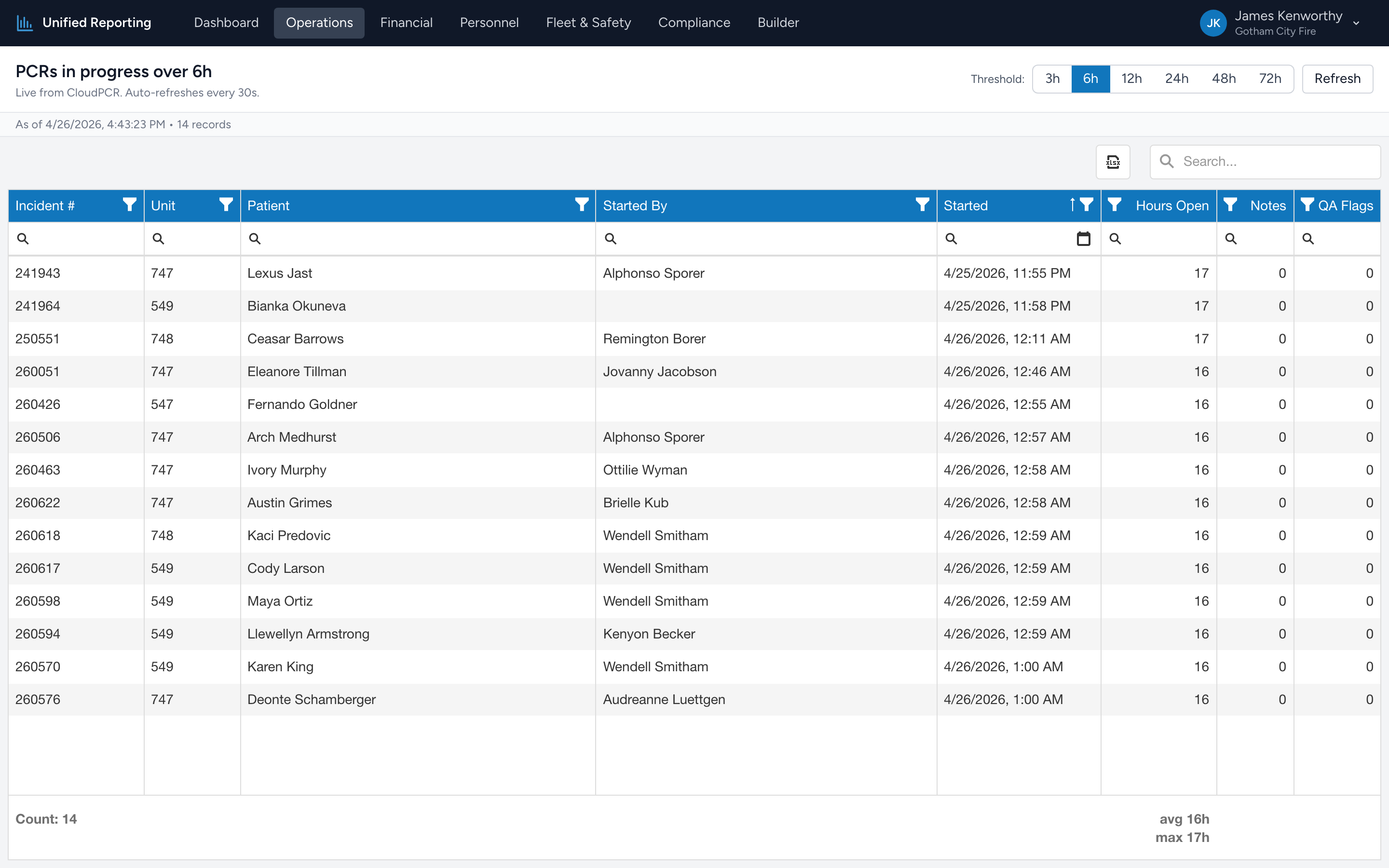
Task: Click incident 260426 cell
Action: pyautogui.click(x=76, y=404)
